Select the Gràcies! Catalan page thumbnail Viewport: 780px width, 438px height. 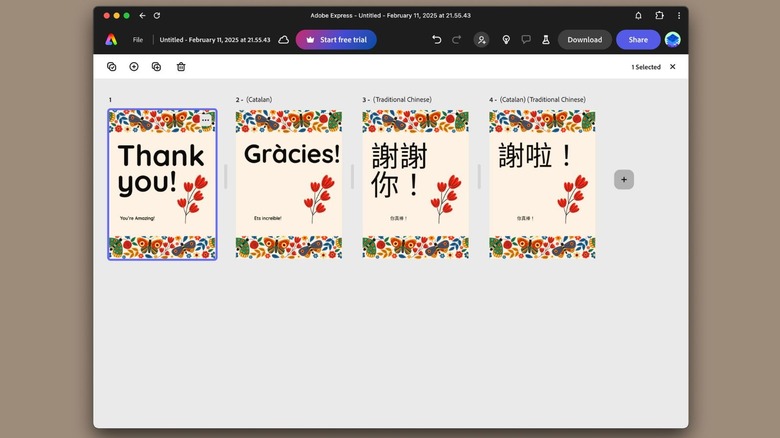288,185
